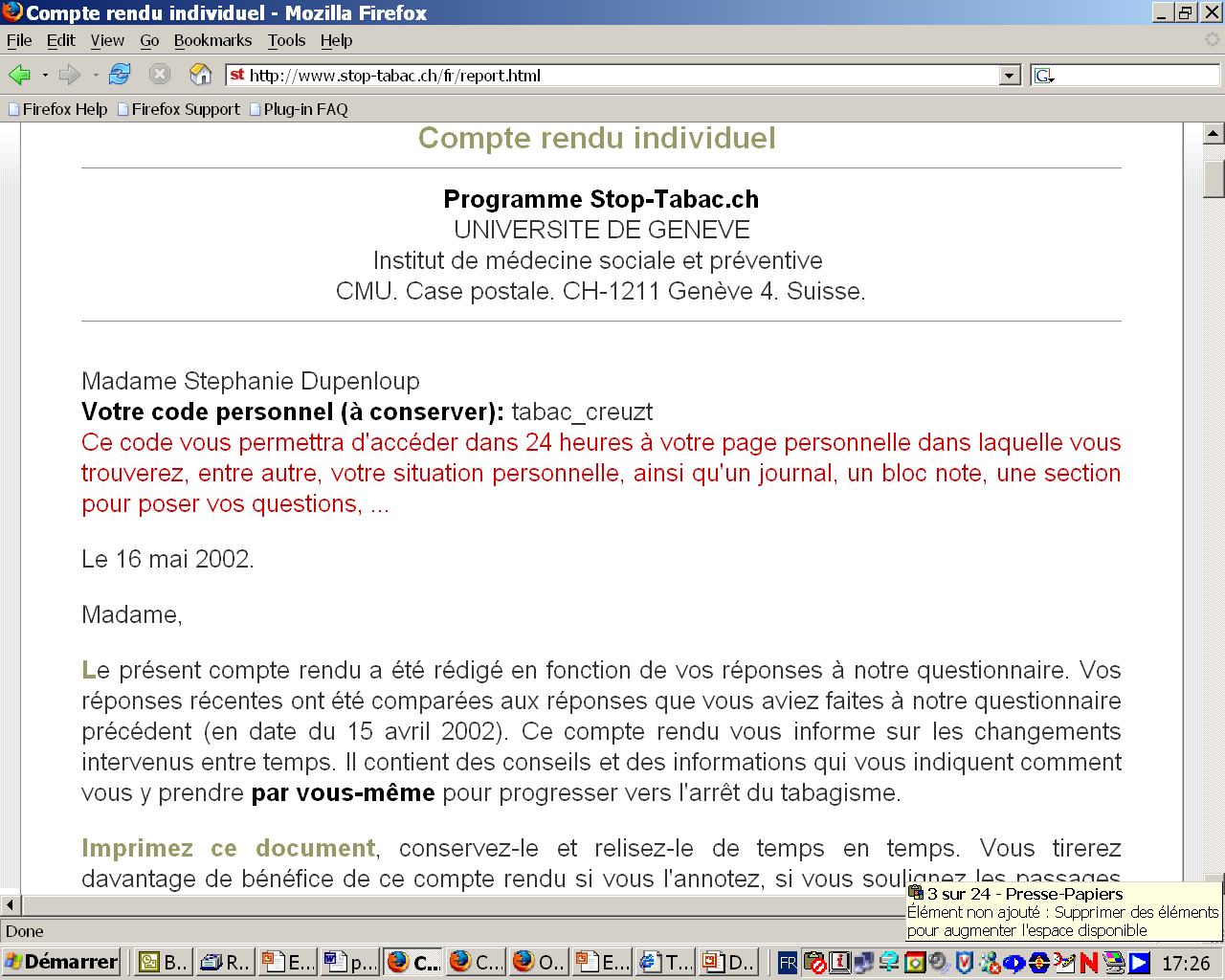
Task: Click the vertical scrollbar thumb
Action: pyautogui.click(x=1214, y=178)
